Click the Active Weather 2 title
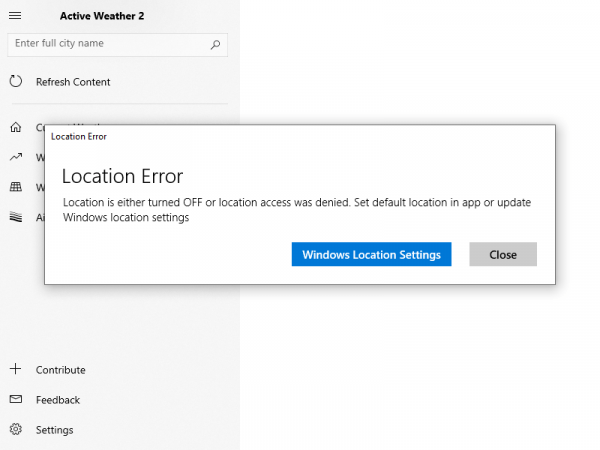This screenshot has height=450, width=600. tap(102, 16)
